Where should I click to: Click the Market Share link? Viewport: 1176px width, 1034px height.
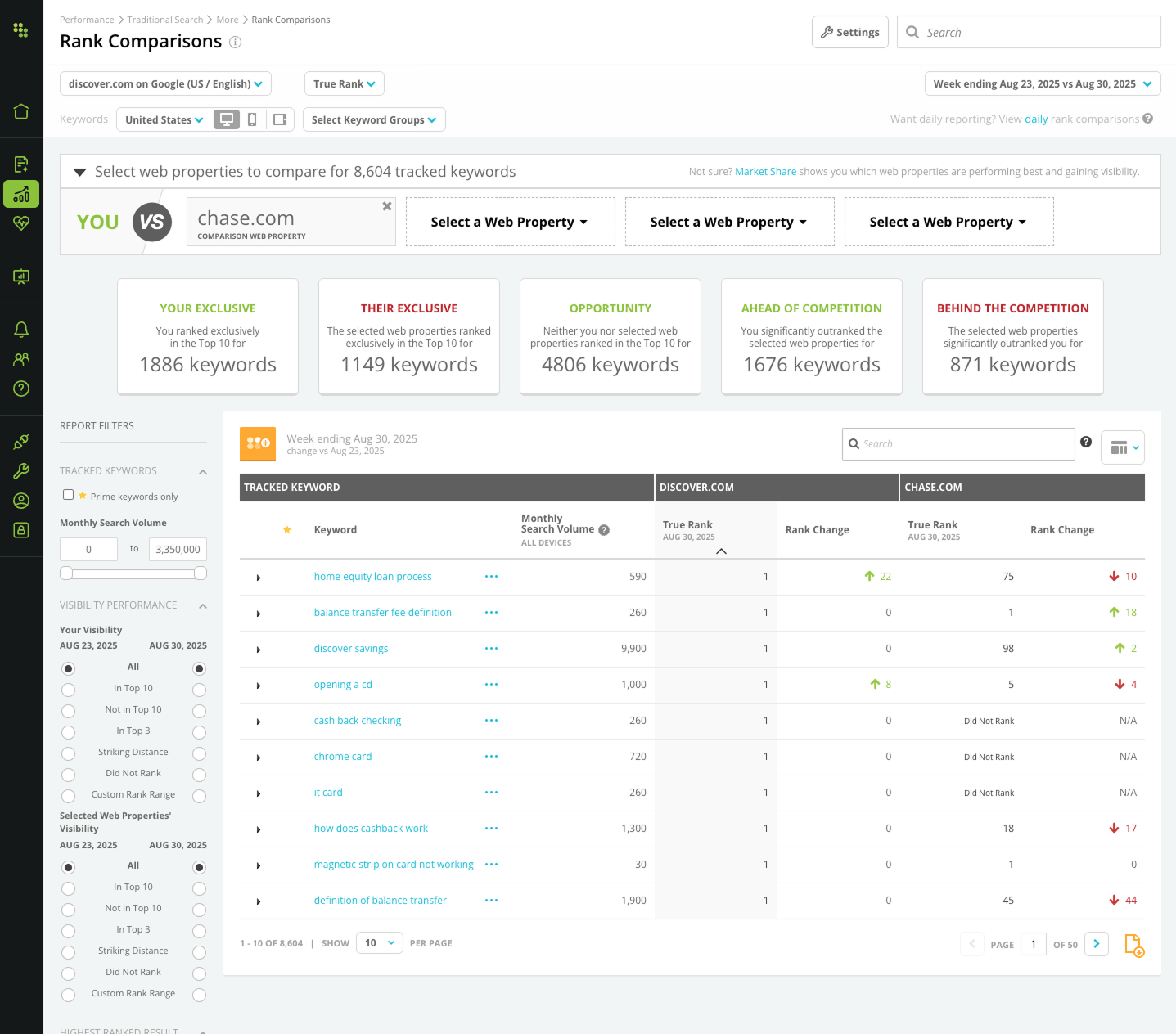(x=764, y=171)
